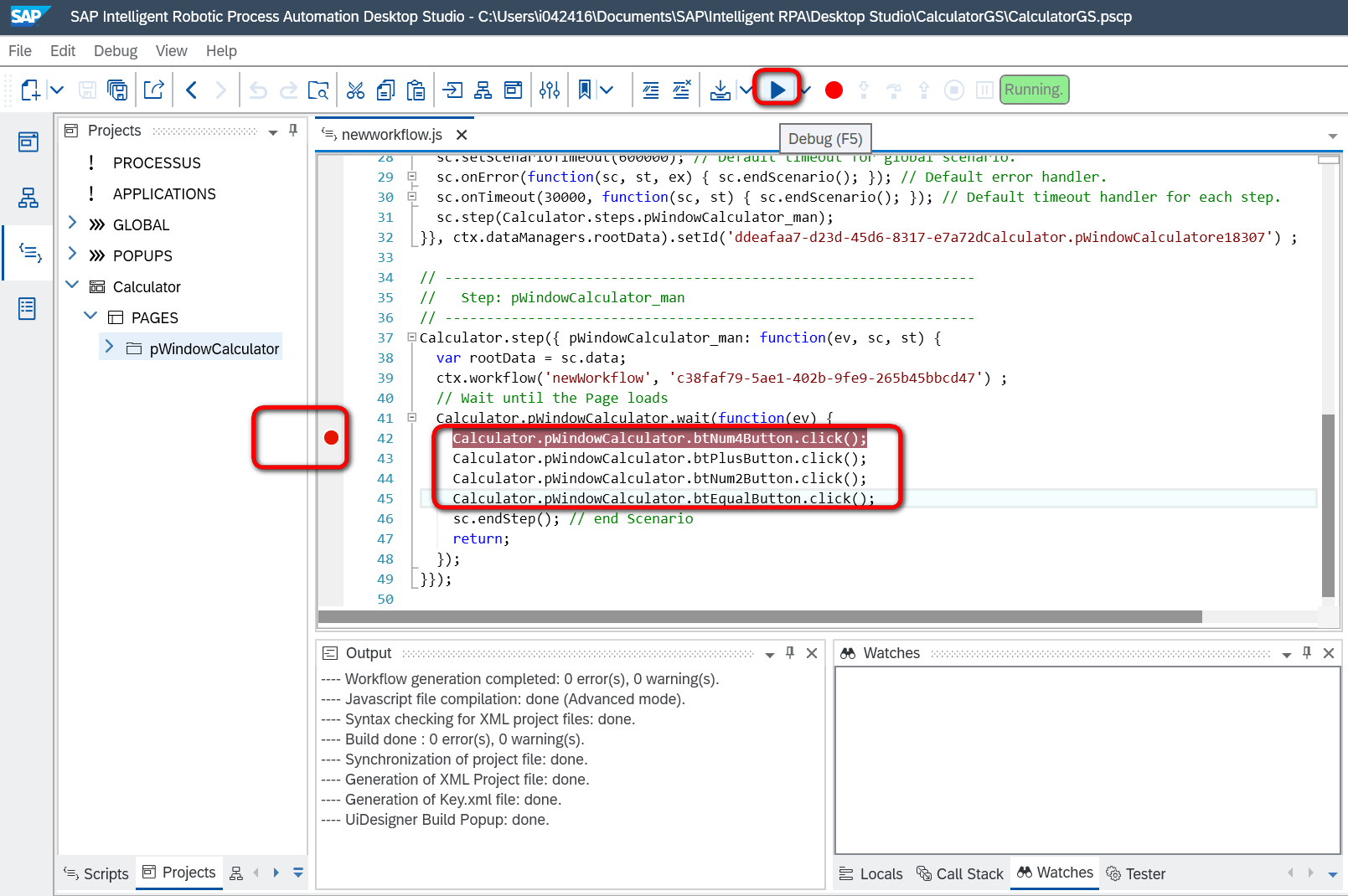Image resolution: width=1348 pixels, height=896 pixels.
Task: Click the red stop debugging button
Action: tap(834, 90)
